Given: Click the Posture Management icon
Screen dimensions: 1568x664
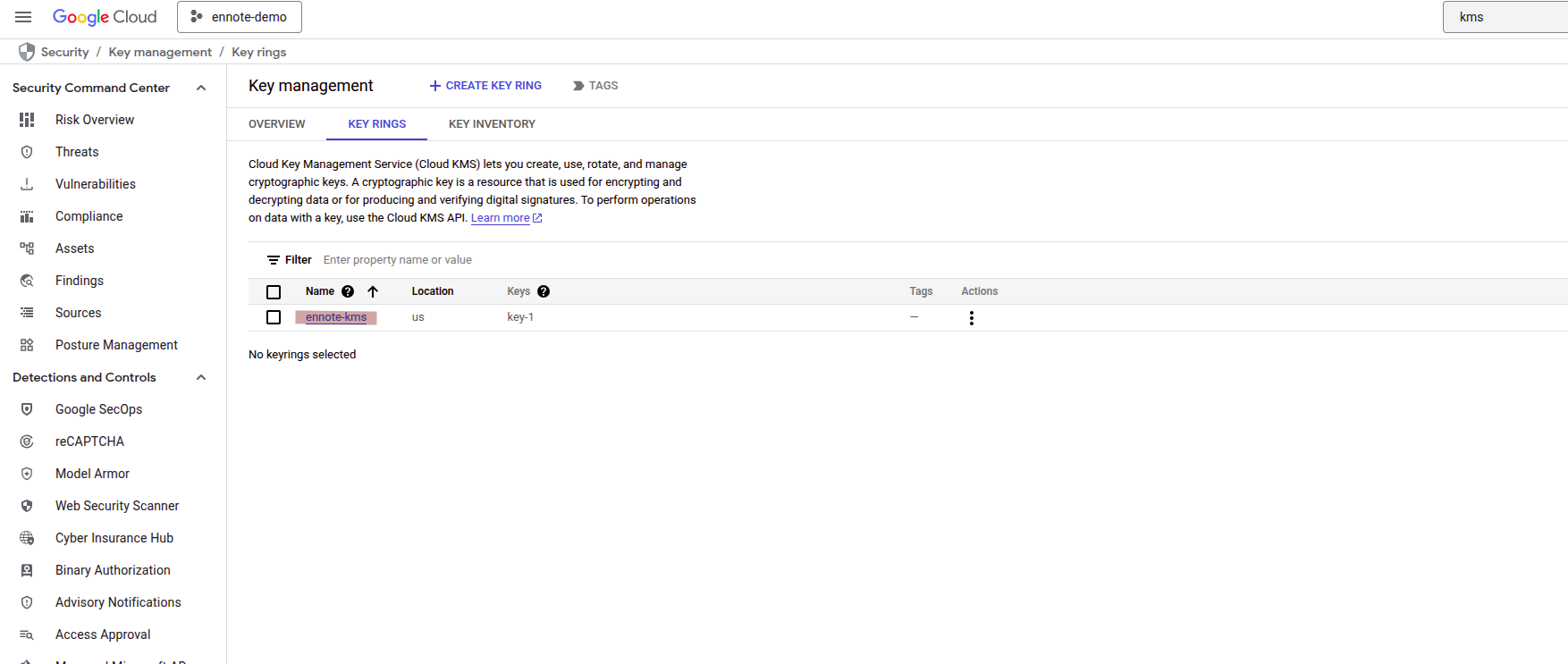Looking at the screenshot, I should 27,345.
